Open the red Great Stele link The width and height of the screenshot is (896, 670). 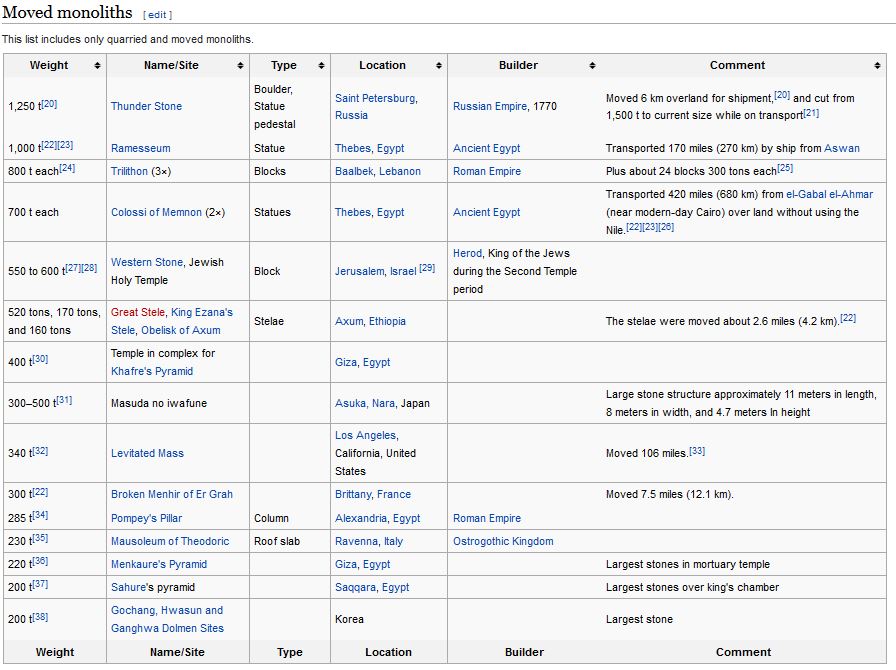pos(137,312)
